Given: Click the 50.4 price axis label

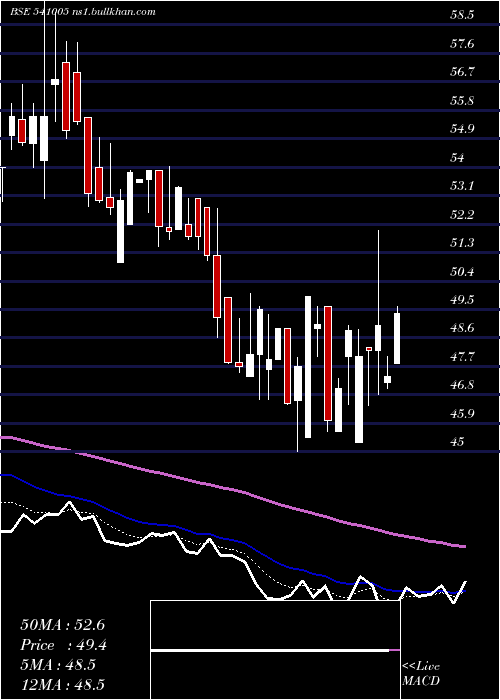Looking at the screenshot, I should [x=462, y=271].
